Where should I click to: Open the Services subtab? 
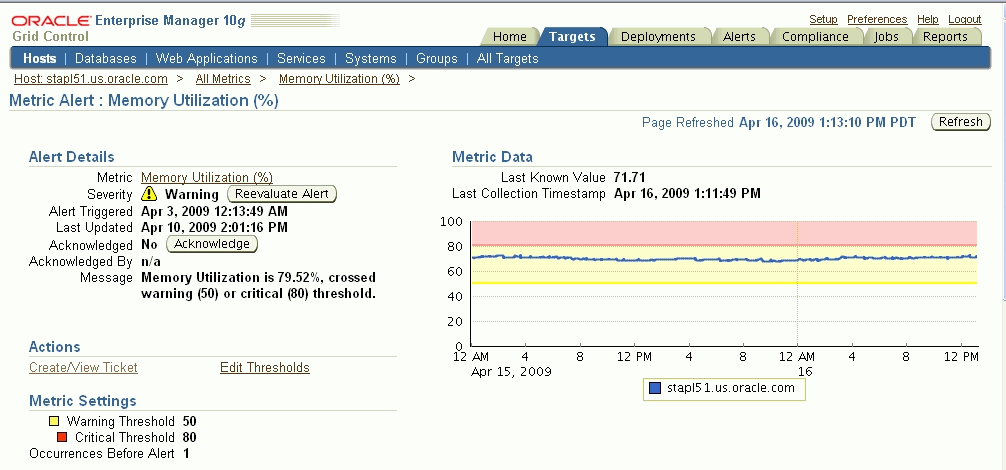point(301,58)
